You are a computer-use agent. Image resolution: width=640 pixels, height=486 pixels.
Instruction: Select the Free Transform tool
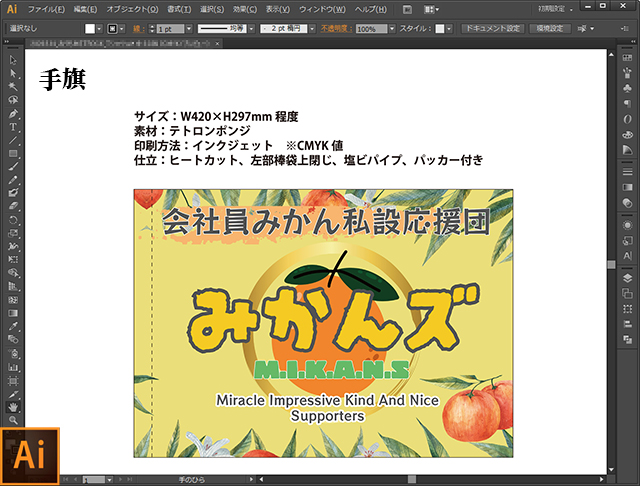tap(13, 260)
